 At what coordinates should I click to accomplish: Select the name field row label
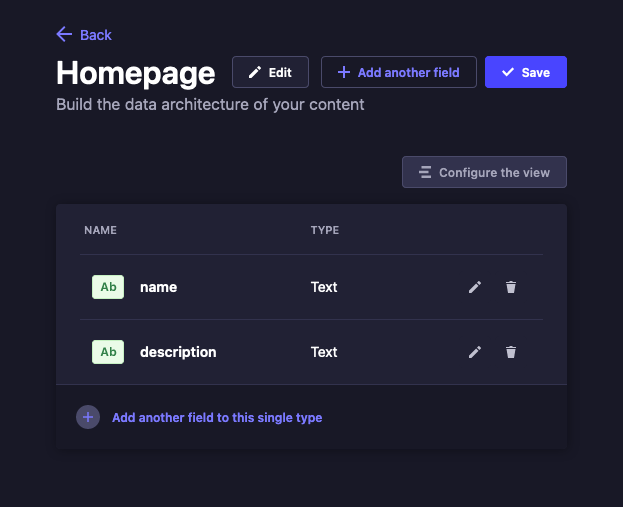click(158, 287)
